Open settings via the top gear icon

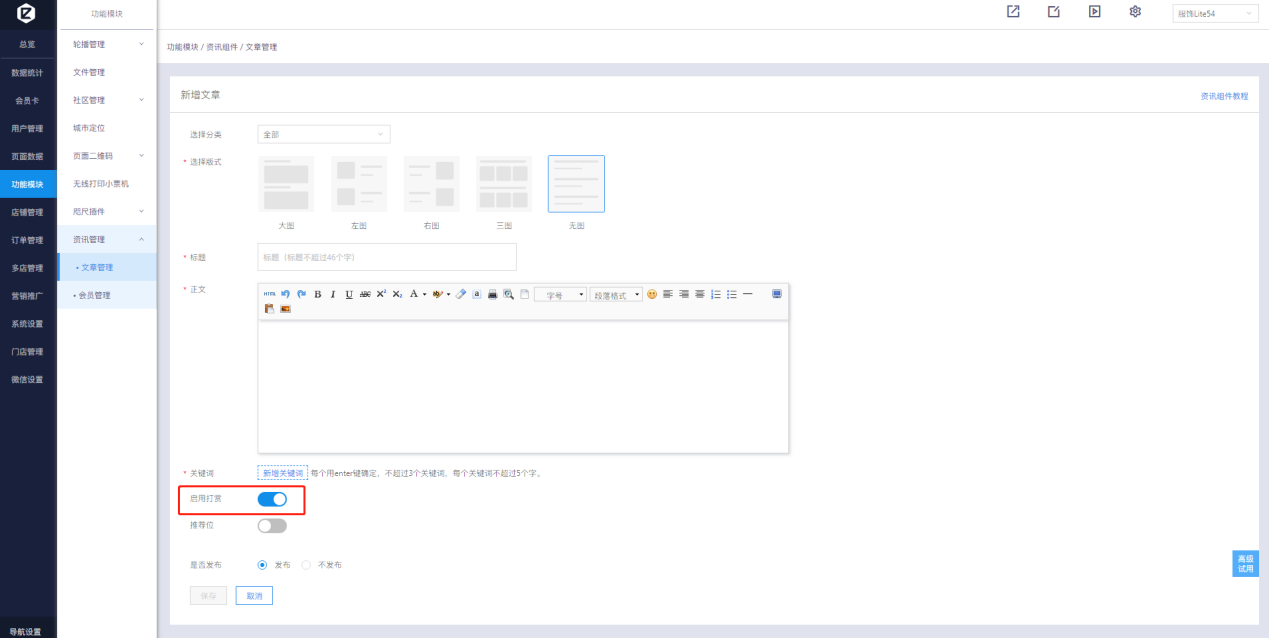tap(1135, 12)
